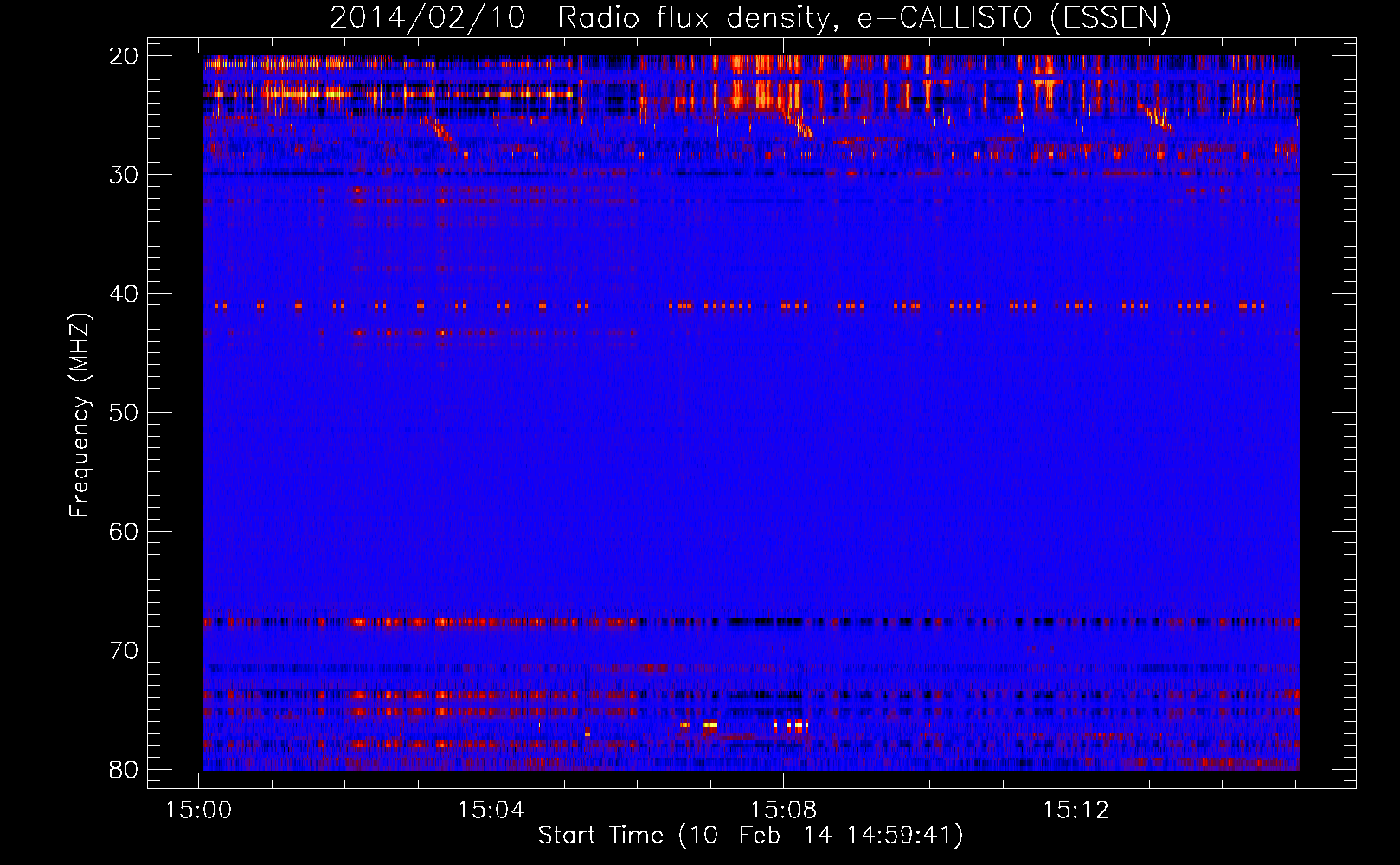
Task: Click the 15:04 time tick label
Action: click(491, 811)
